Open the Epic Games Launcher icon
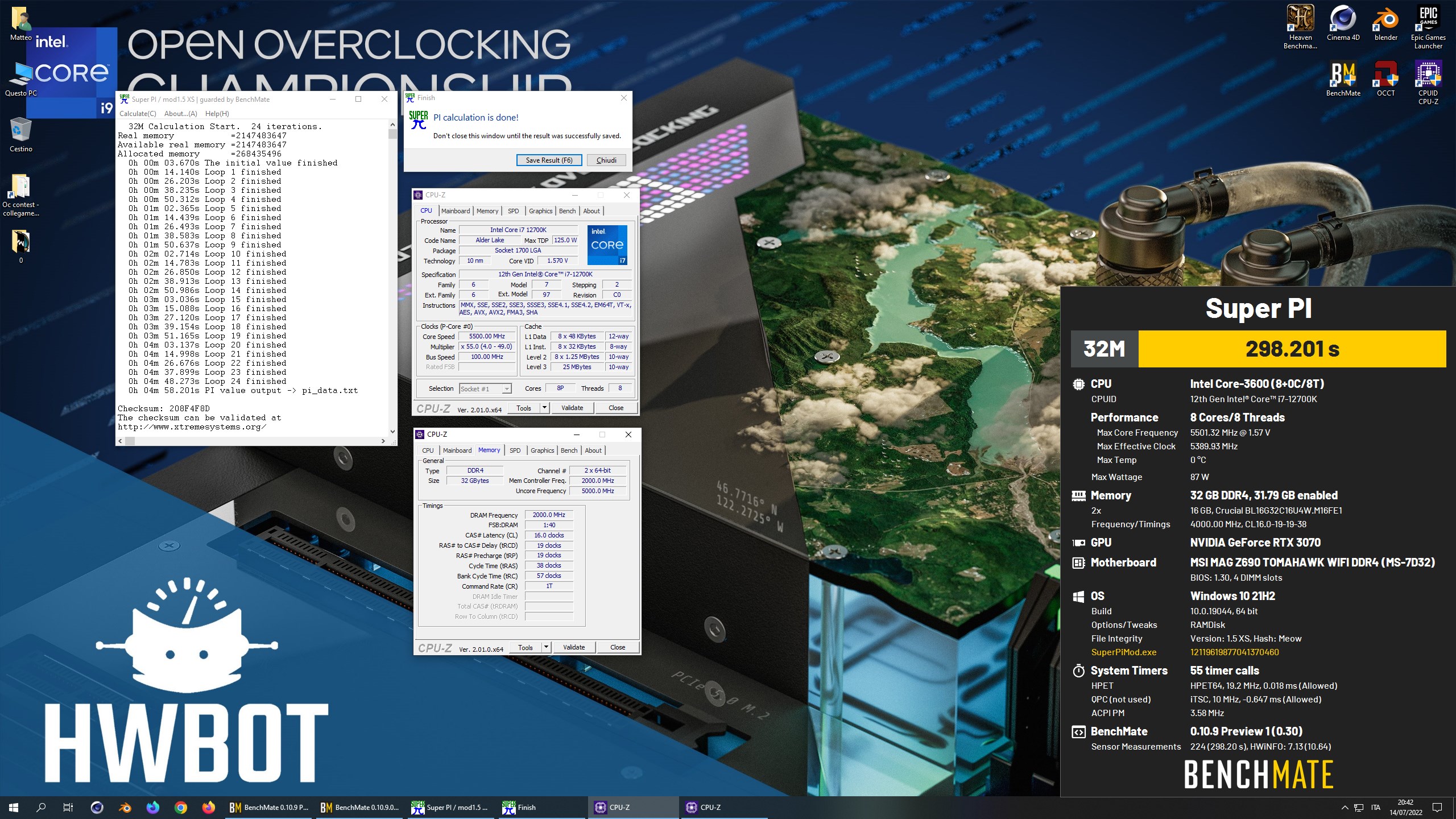Screen dimensions: 1456x819 [x=1428, y=27]
